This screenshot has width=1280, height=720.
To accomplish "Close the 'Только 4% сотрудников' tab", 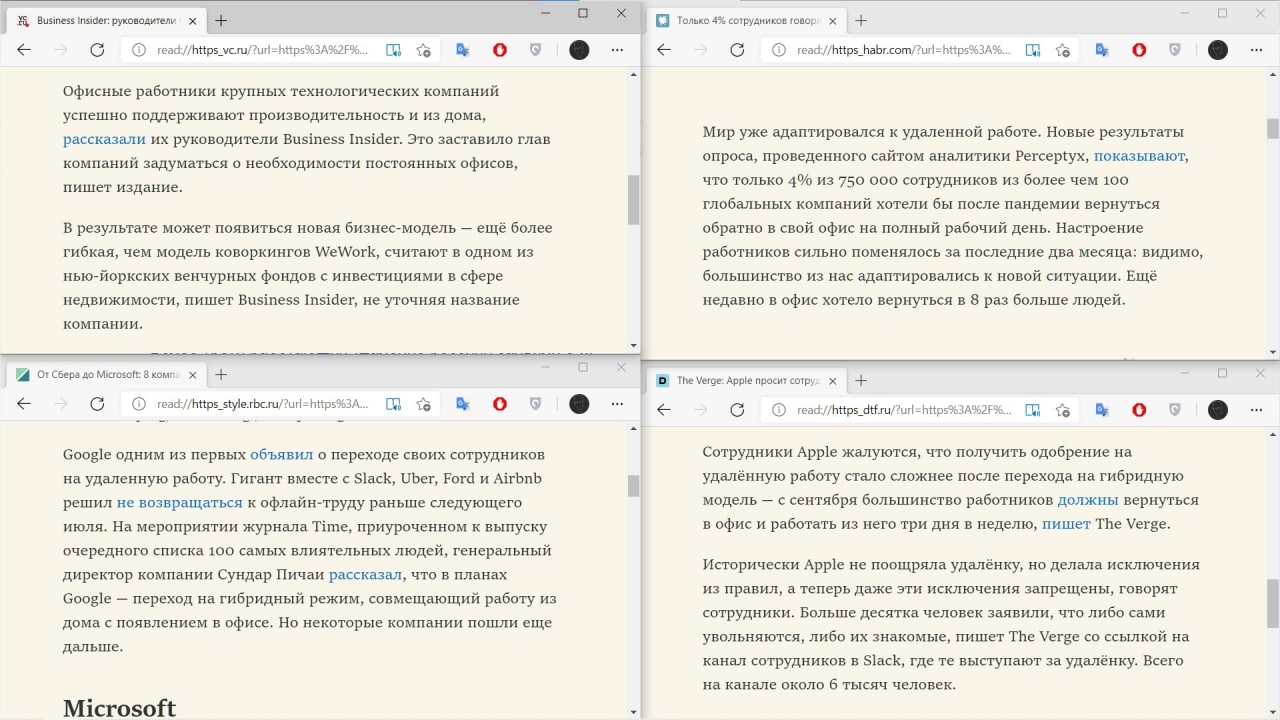I will tap(831, 20).
